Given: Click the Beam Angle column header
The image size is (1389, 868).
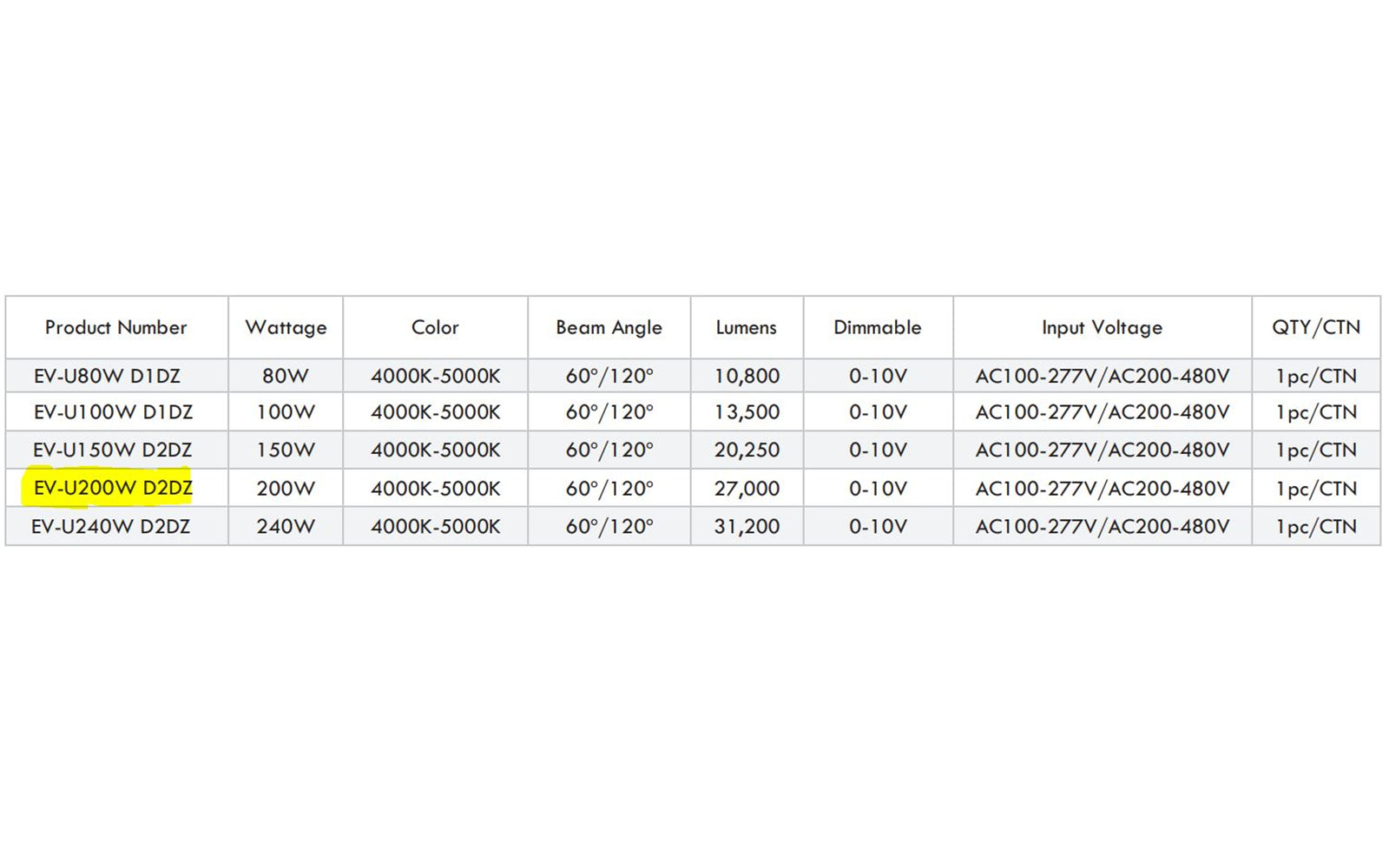Looking at the screenshot, I should 609,327.
